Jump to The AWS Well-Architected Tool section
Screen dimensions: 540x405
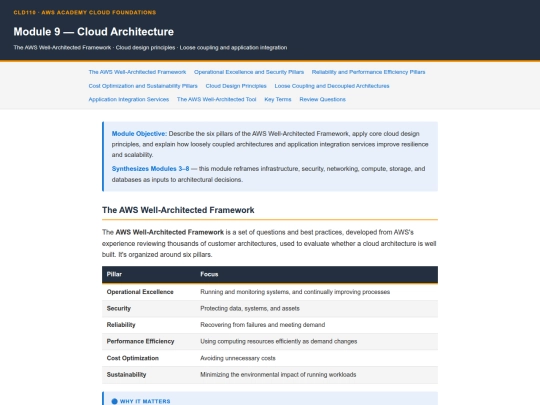(x=216, y=99)
